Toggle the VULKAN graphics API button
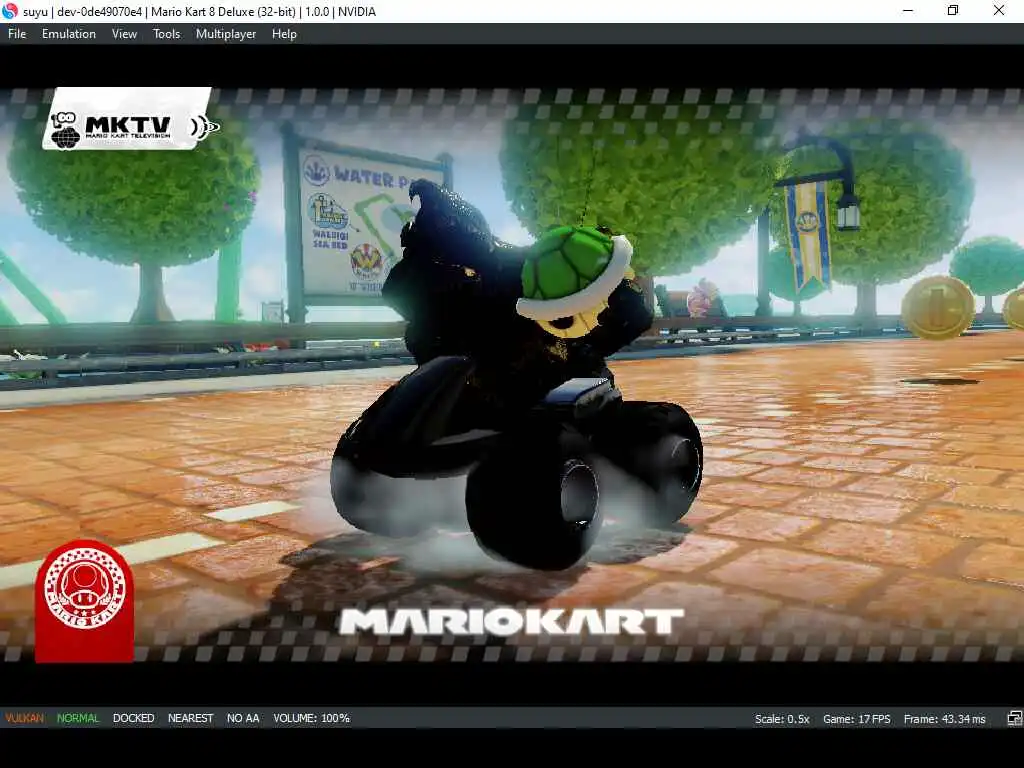1024x768 pixels. coord(25,718)
